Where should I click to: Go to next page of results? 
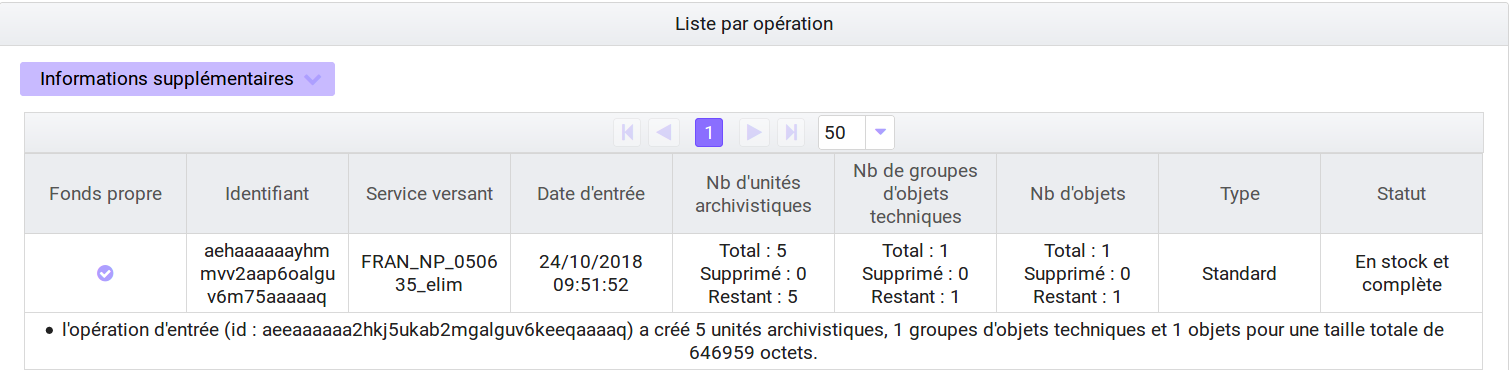click(x=754, y=132)
